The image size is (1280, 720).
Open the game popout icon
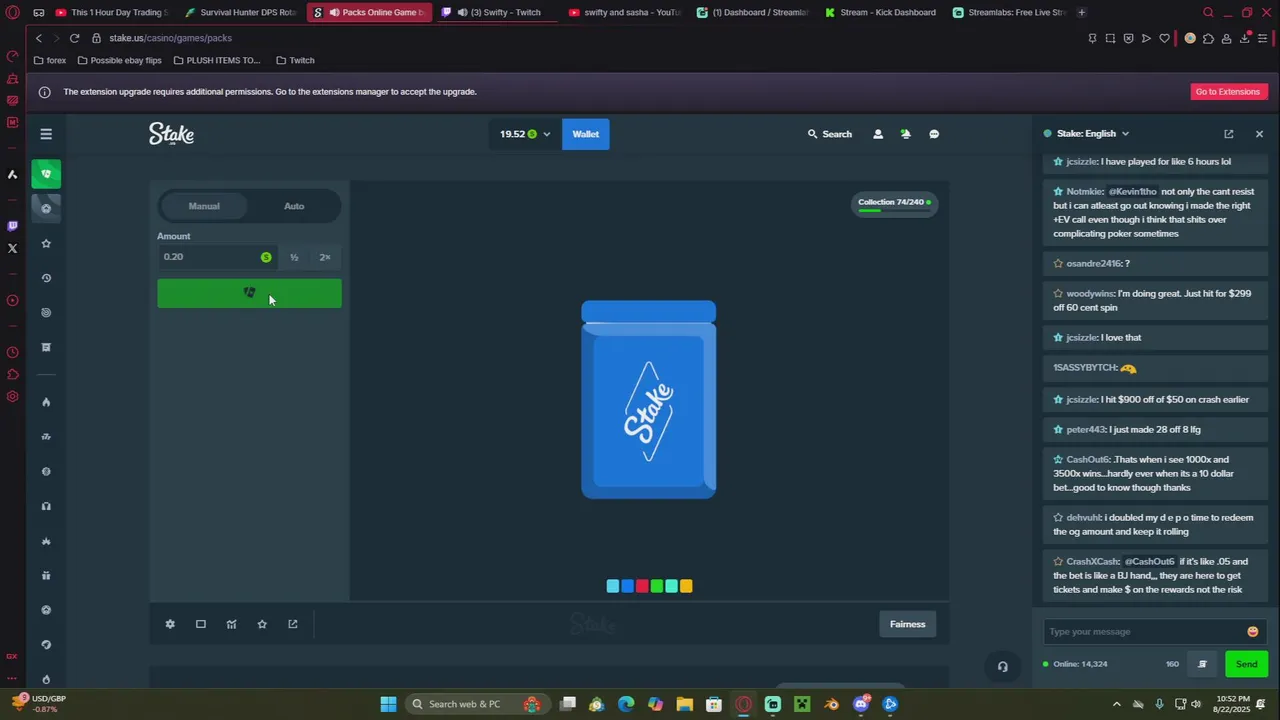[293, 624]
